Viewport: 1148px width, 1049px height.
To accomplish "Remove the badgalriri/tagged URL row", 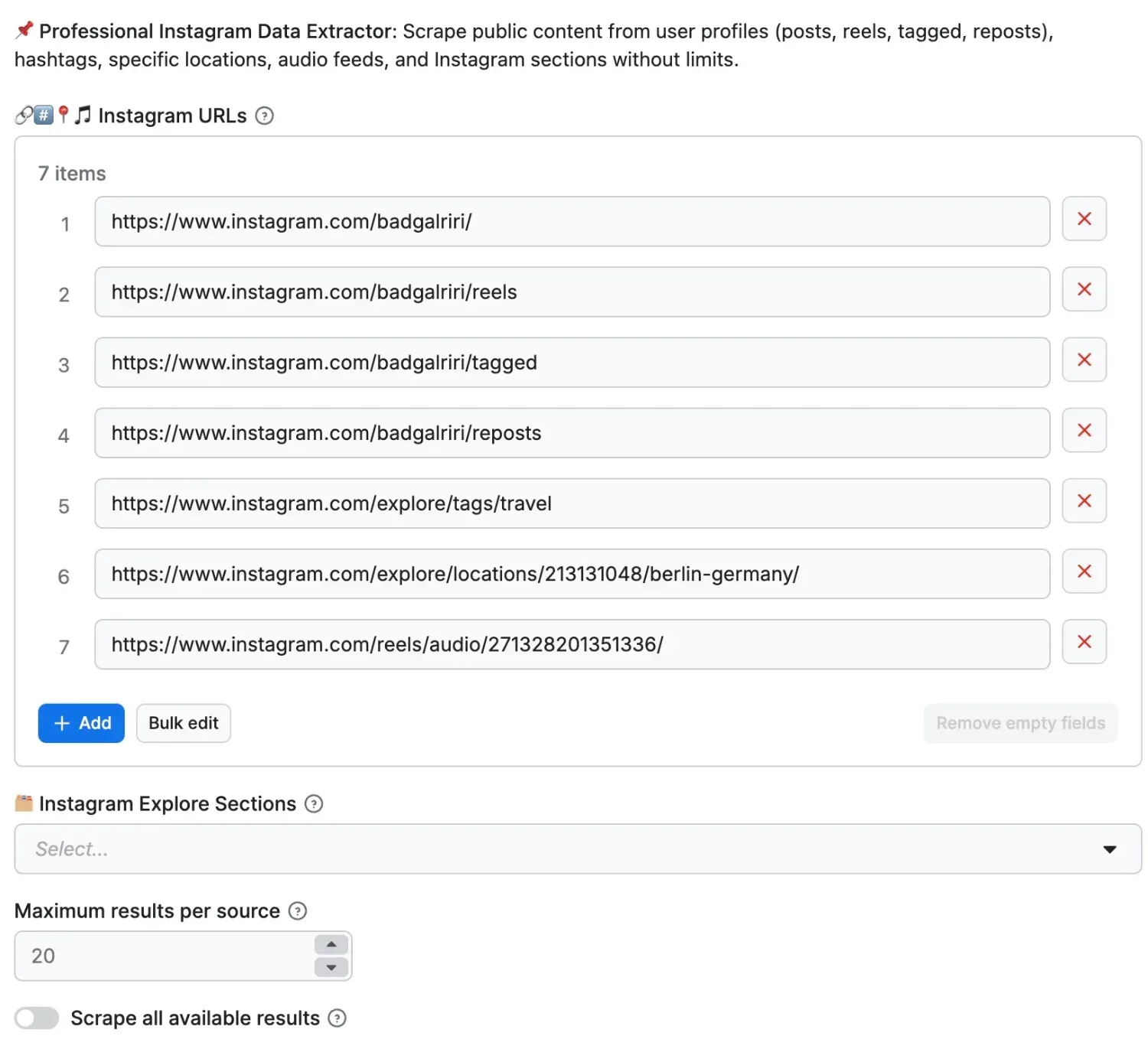I will click(1084, 360).
